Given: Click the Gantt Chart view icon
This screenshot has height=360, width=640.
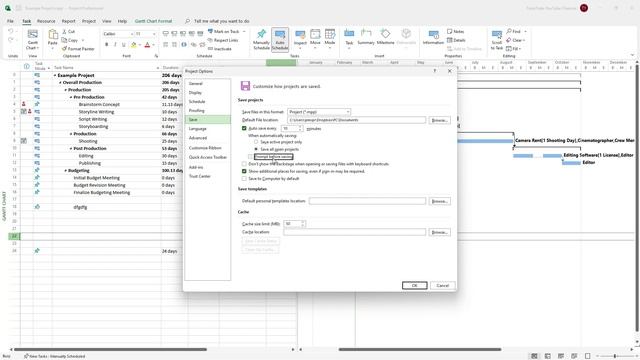Looking at the screenshot, I should (x=32, y=39).
